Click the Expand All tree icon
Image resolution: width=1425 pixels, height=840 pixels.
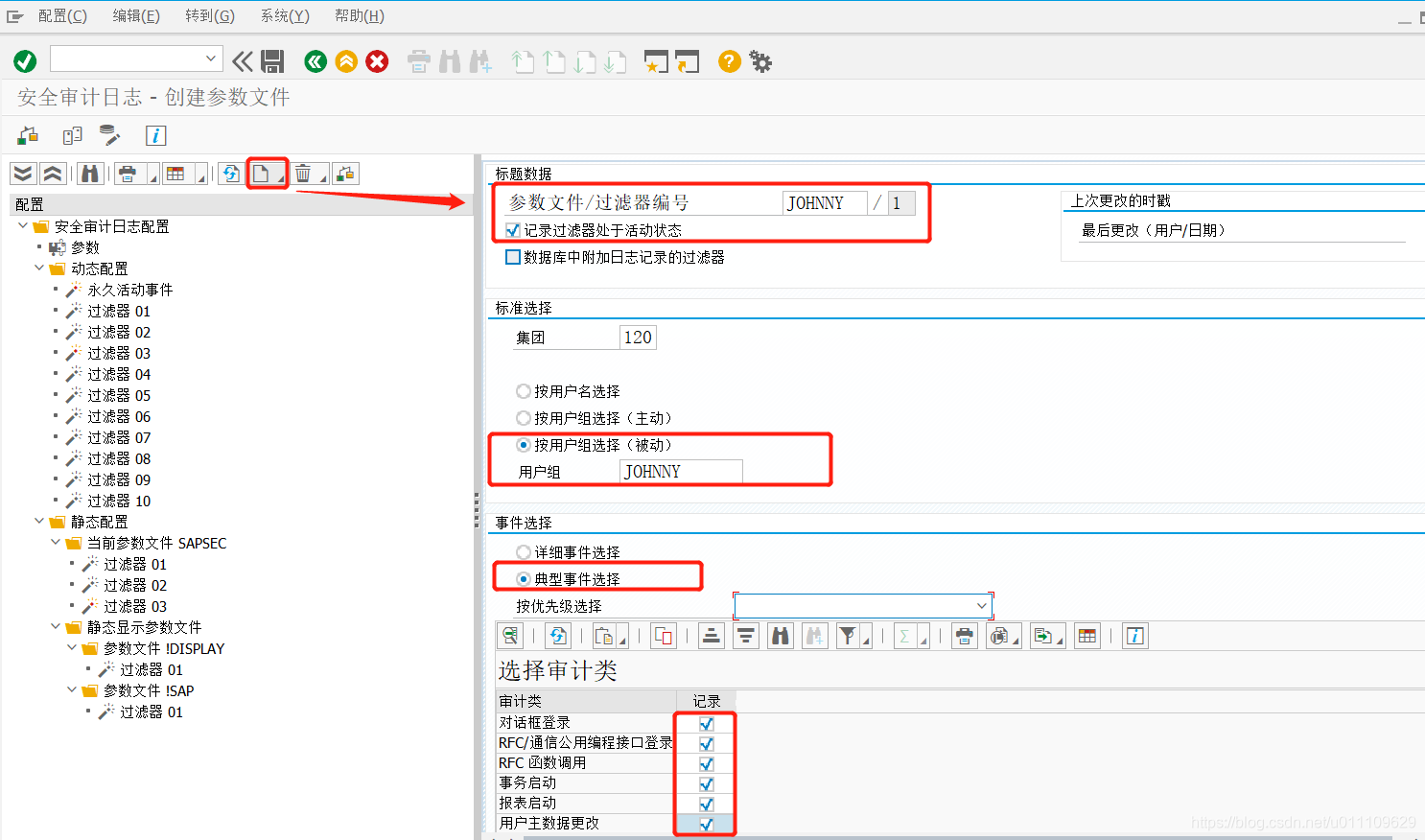point(23,174)
